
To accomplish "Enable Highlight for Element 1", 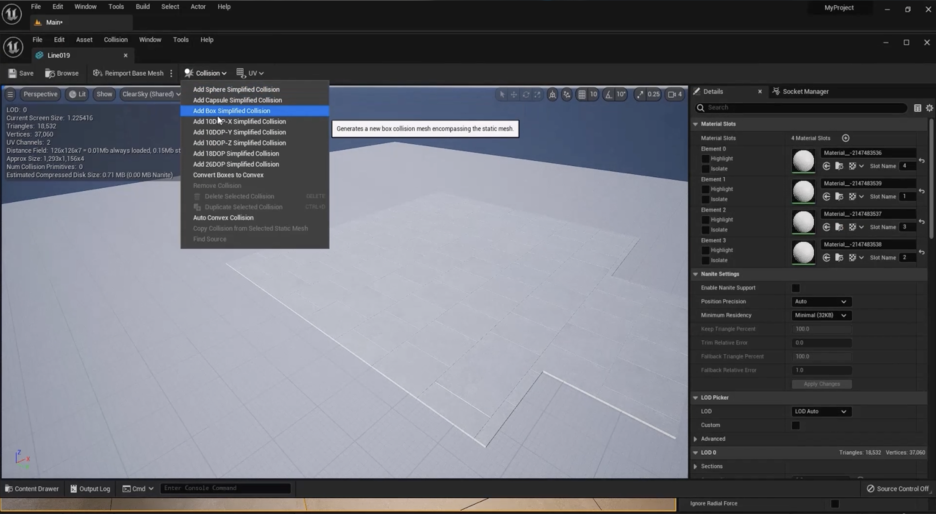I will click(x=705, y=189).
